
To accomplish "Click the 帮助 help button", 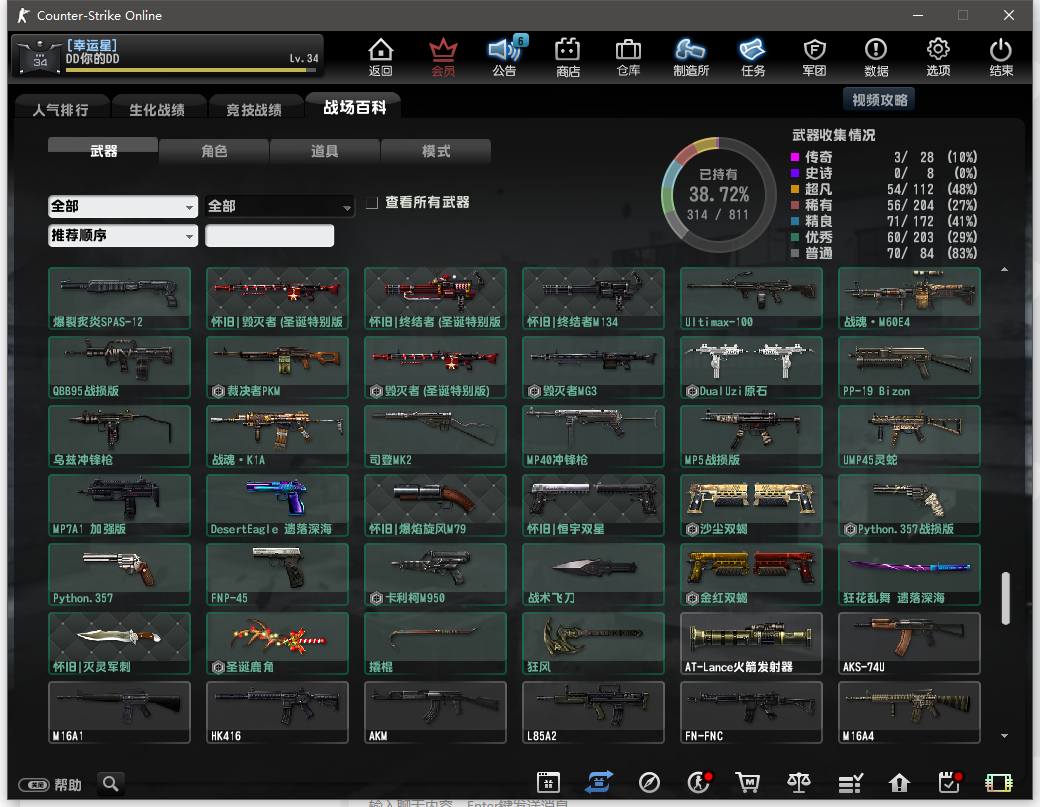I will pyautogui.click(x=50, y=785).
